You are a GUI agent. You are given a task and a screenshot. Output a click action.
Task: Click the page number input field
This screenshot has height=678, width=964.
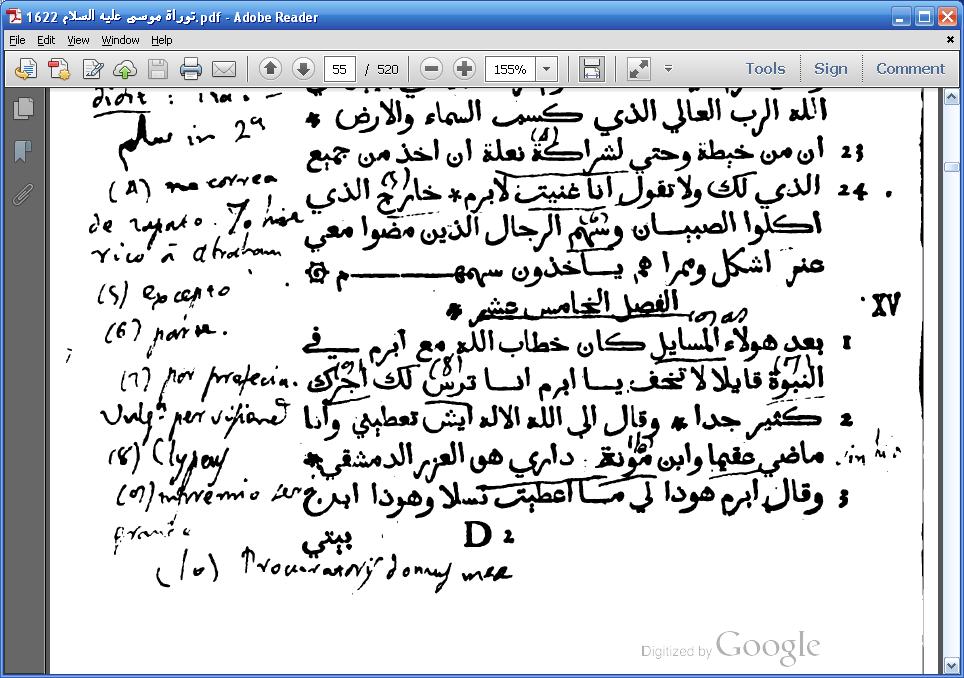(340, 69)
